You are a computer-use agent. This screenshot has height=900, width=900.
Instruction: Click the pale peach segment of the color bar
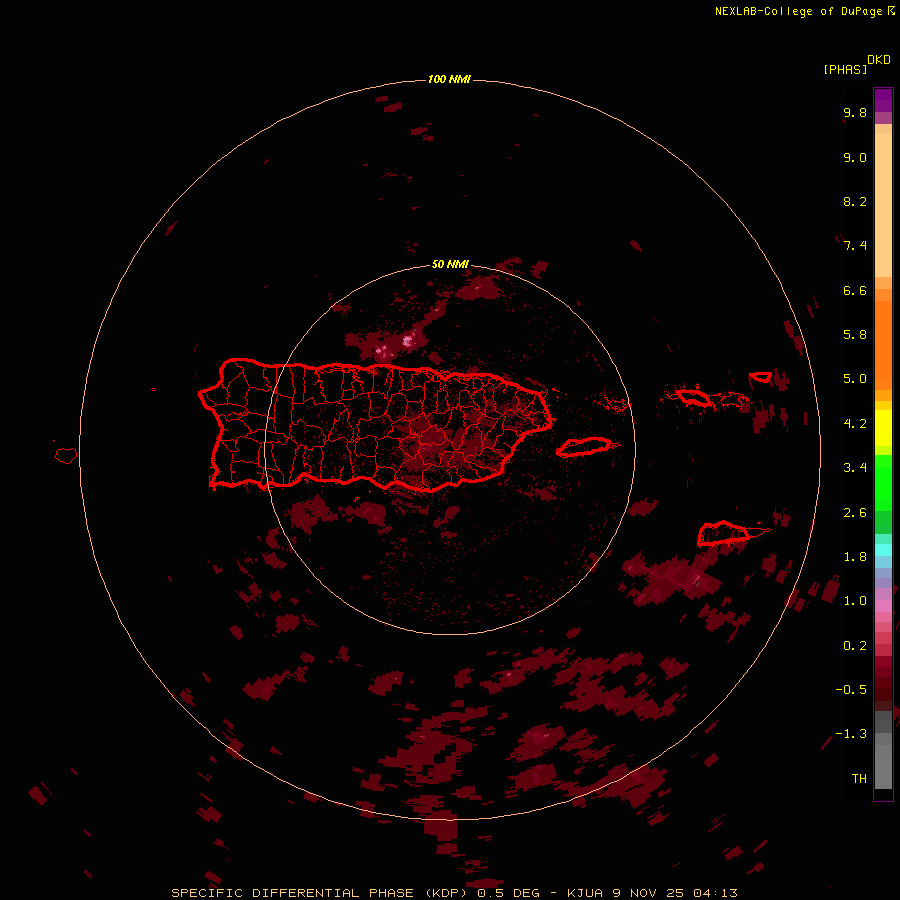[883, 205]
